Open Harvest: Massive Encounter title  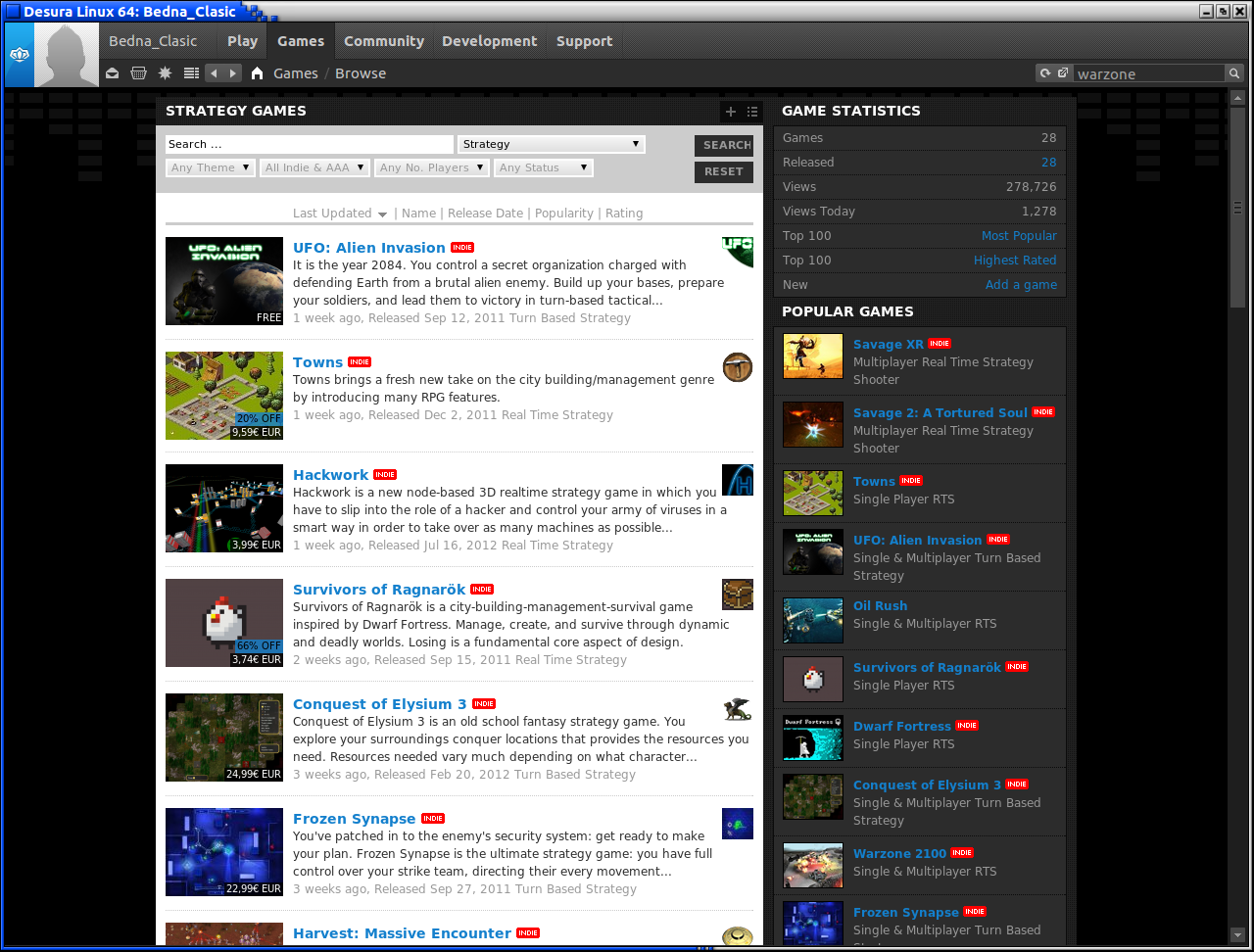pyautogui.click(x=402, y=933)
